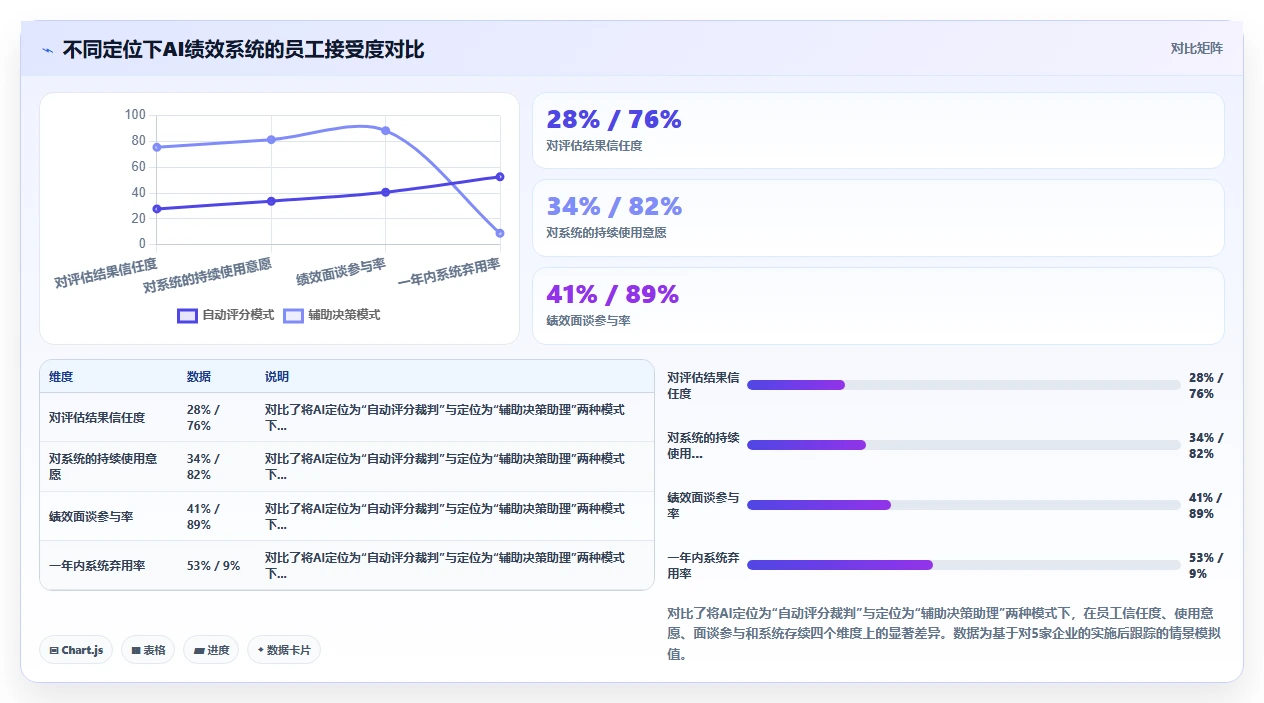This screenshot has height=703, width=1264.
Task: Click the 对比矩阵 label in header
Action: [x=1196, y=48]
